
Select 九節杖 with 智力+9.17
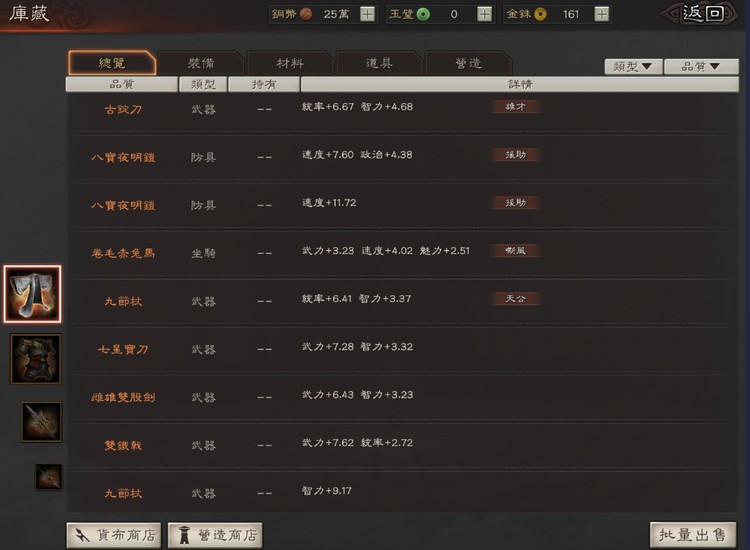pos(402,493)
